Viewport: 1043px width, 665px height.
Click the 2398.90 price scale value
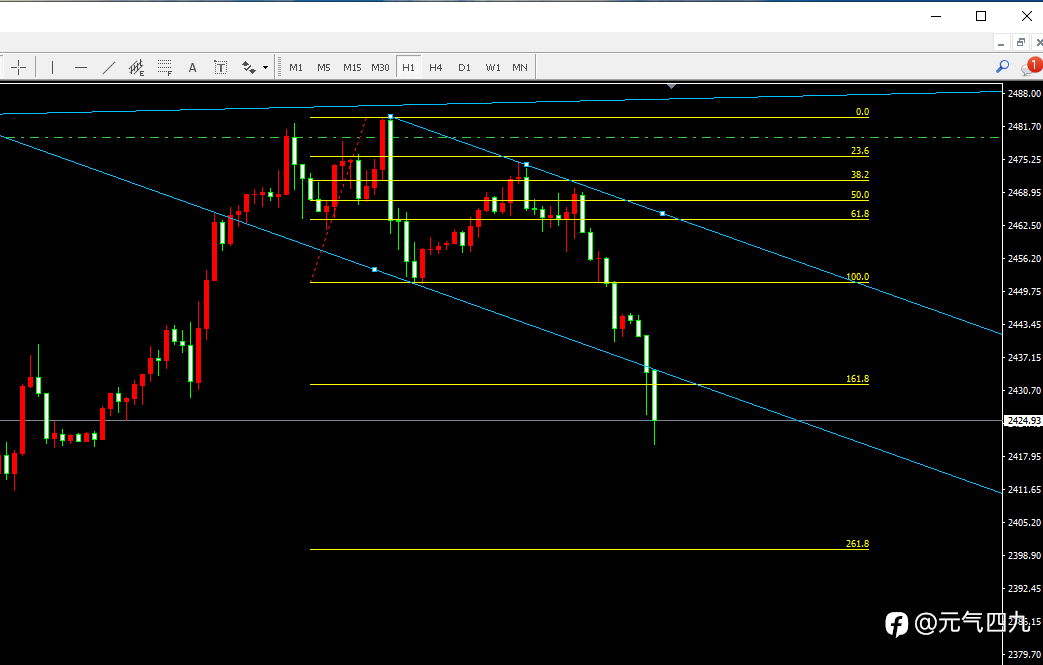point(1024,555)
